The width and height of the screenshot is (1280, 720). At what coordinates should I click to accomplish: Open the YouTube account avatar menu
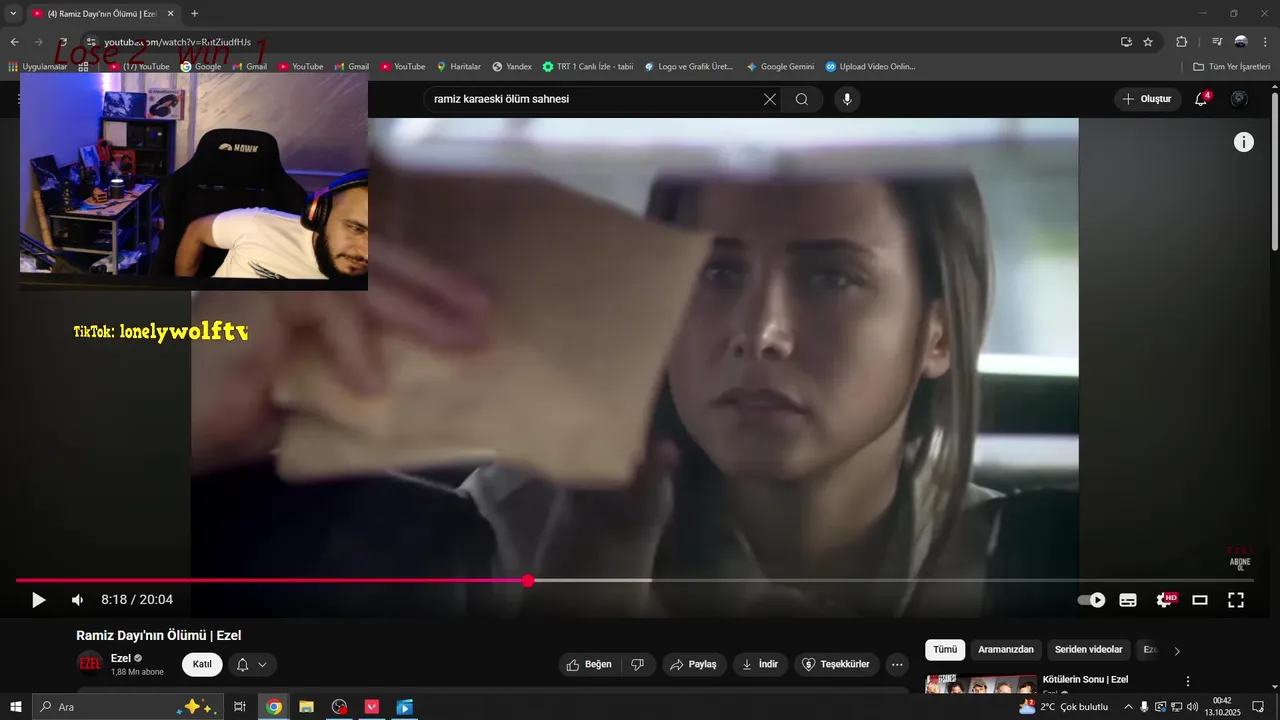click(x=1239, y=99)
